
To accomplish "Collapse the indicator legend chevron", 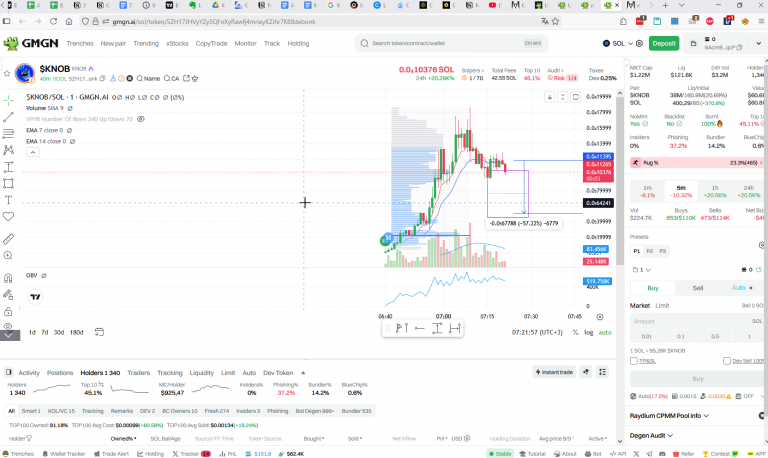I will pos(33,152).
